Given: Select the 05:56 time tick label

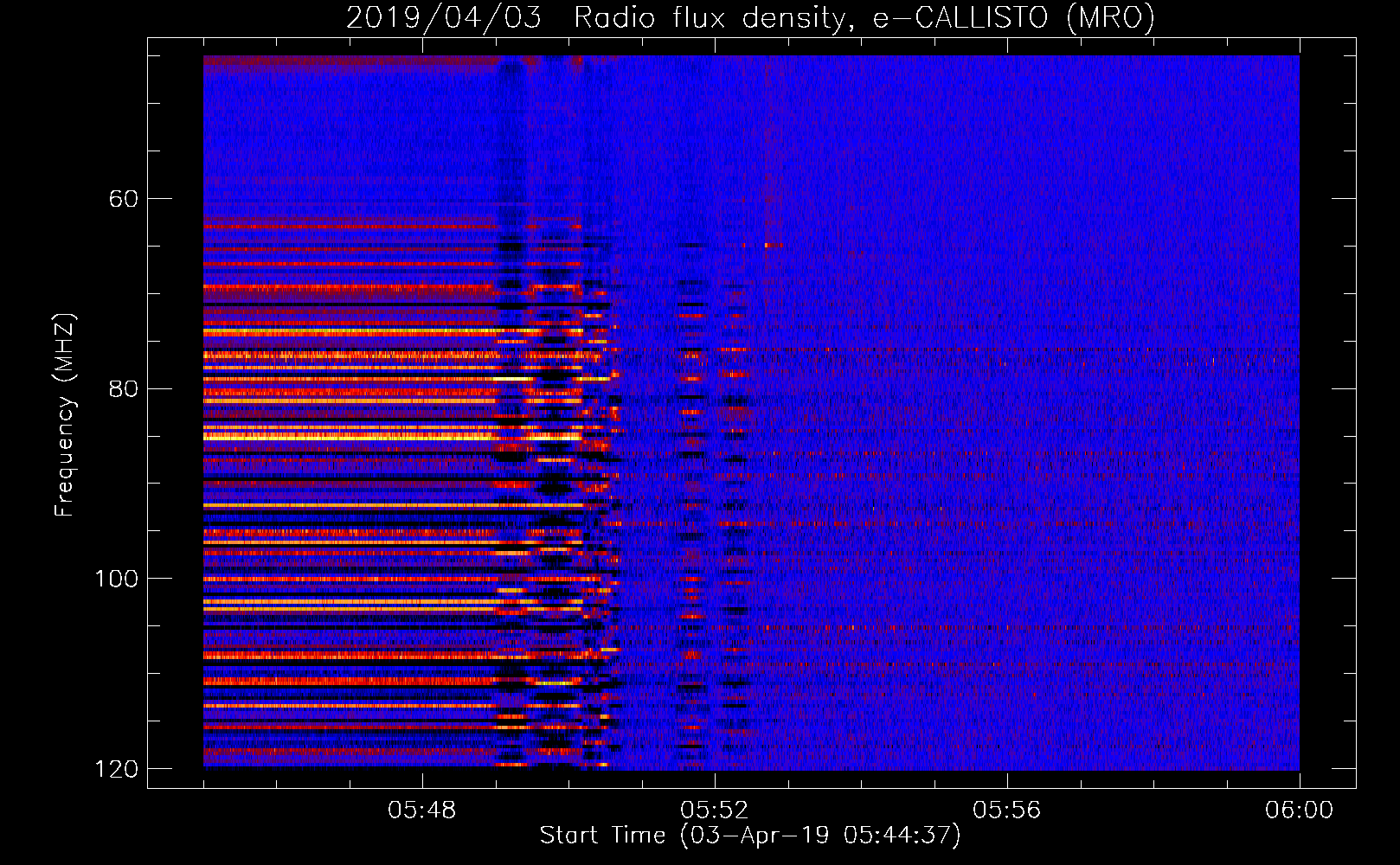Looking at the screenshot, I should 1007,811.
